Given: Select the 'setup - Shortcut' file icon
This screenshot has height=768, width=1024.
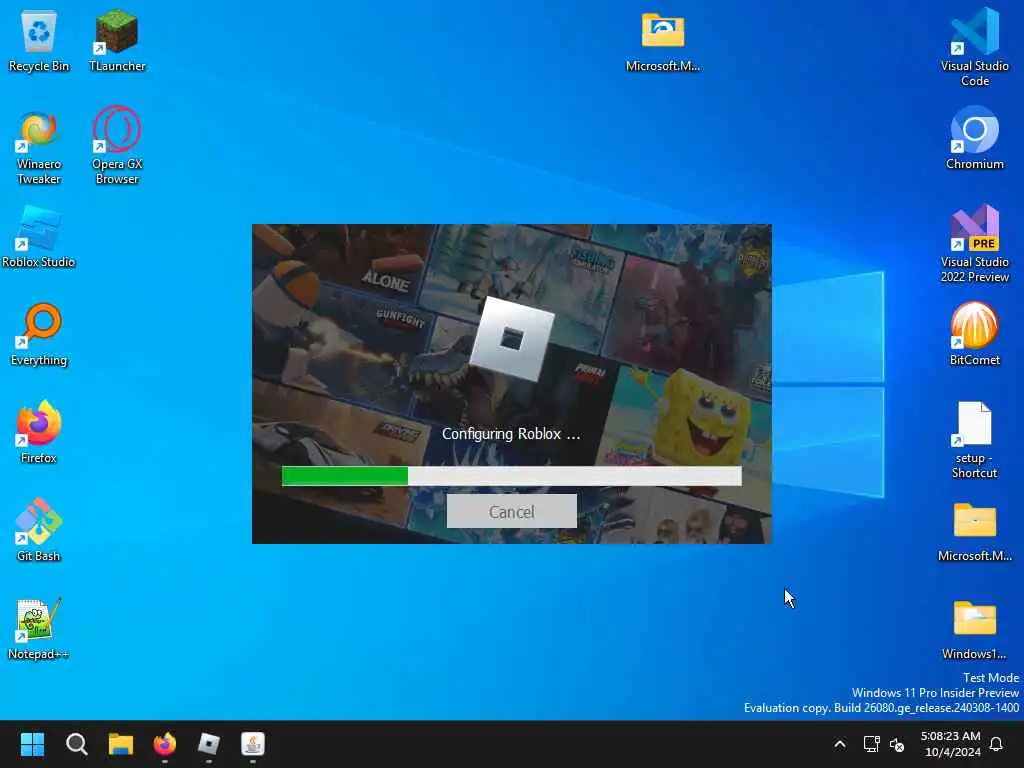Looking at the screenshot, I should coord(974,440).
